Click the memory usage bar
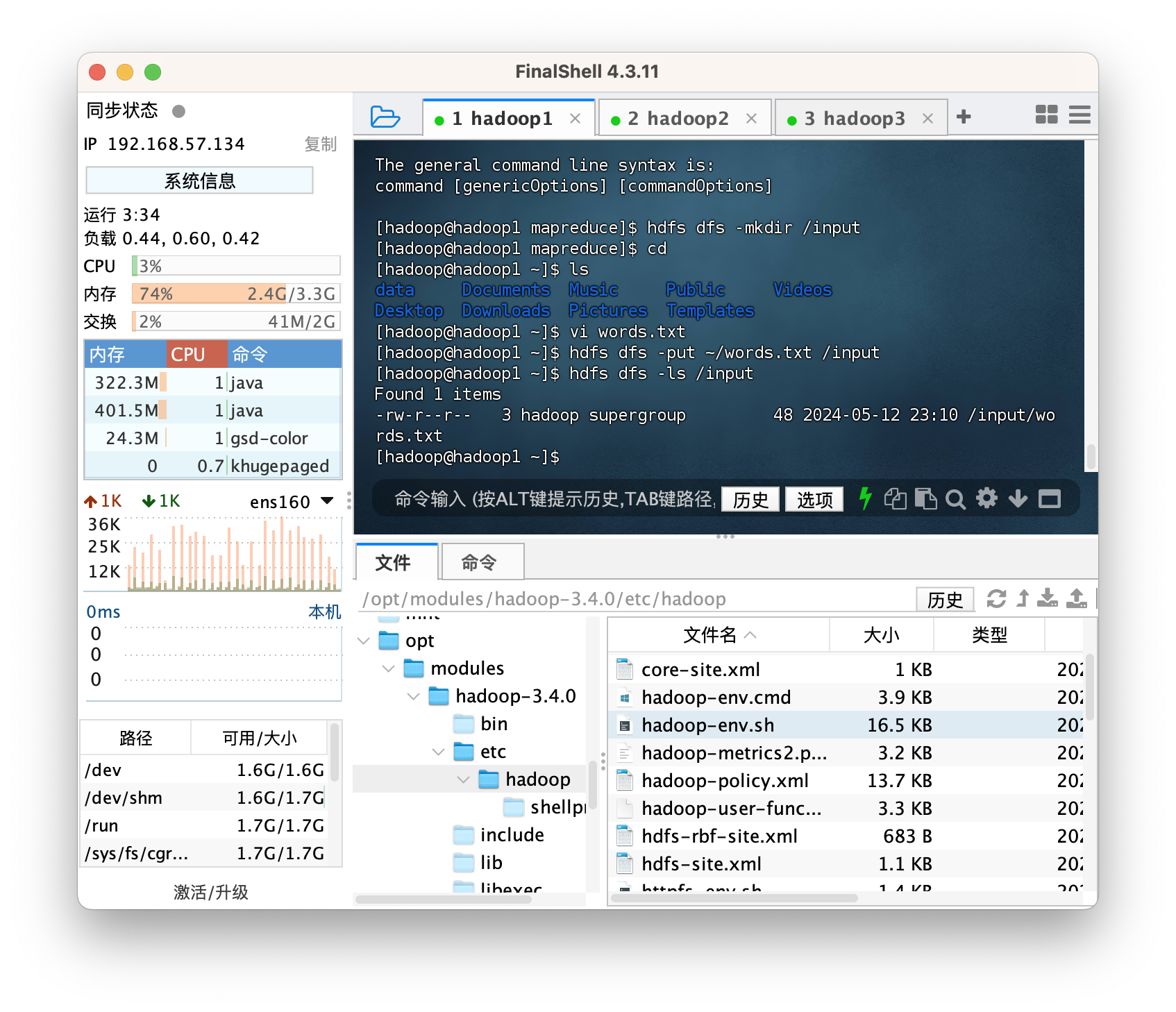The image size is (1176, 1012). coord(236,294)
